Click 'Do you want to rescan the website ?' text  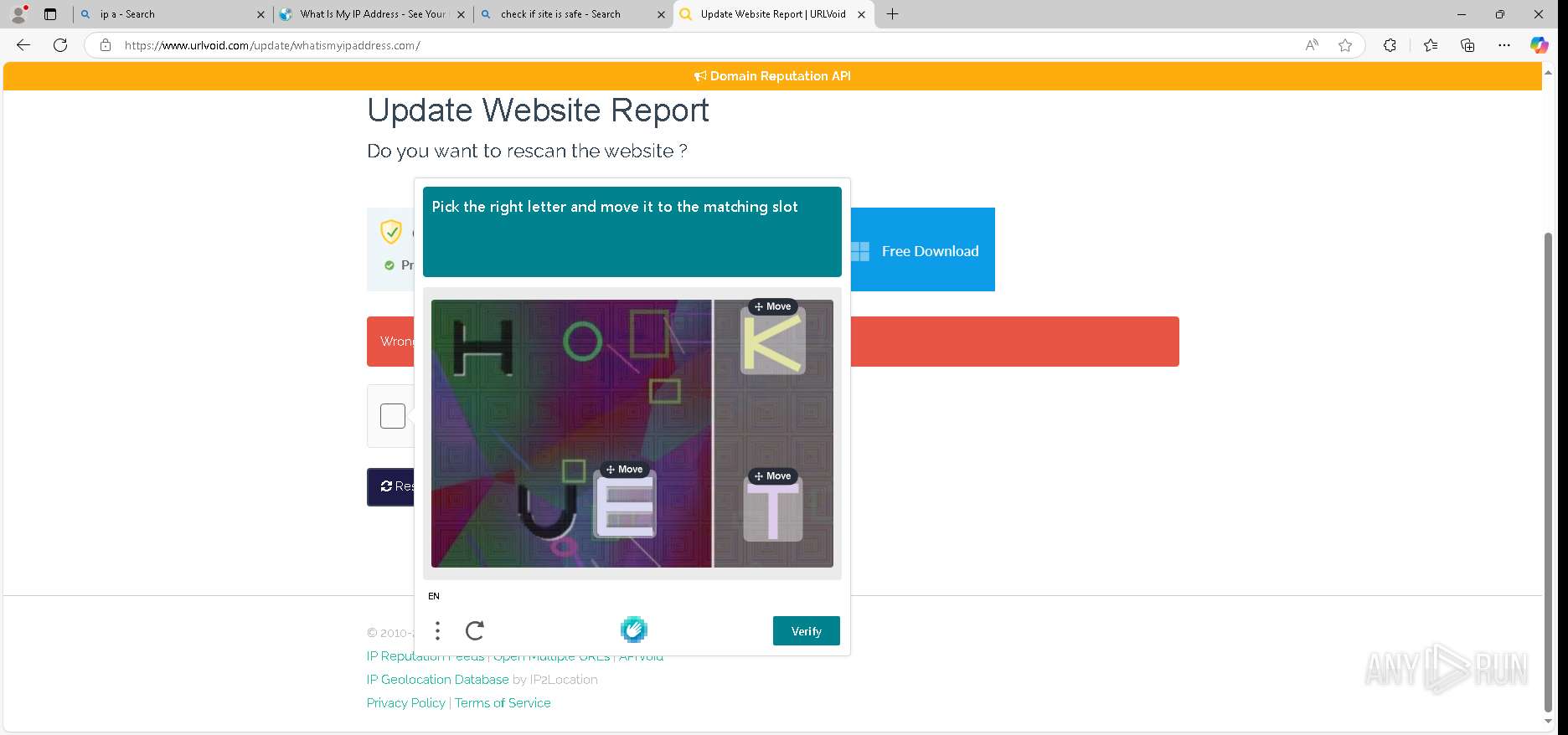(x=528, y=151)
